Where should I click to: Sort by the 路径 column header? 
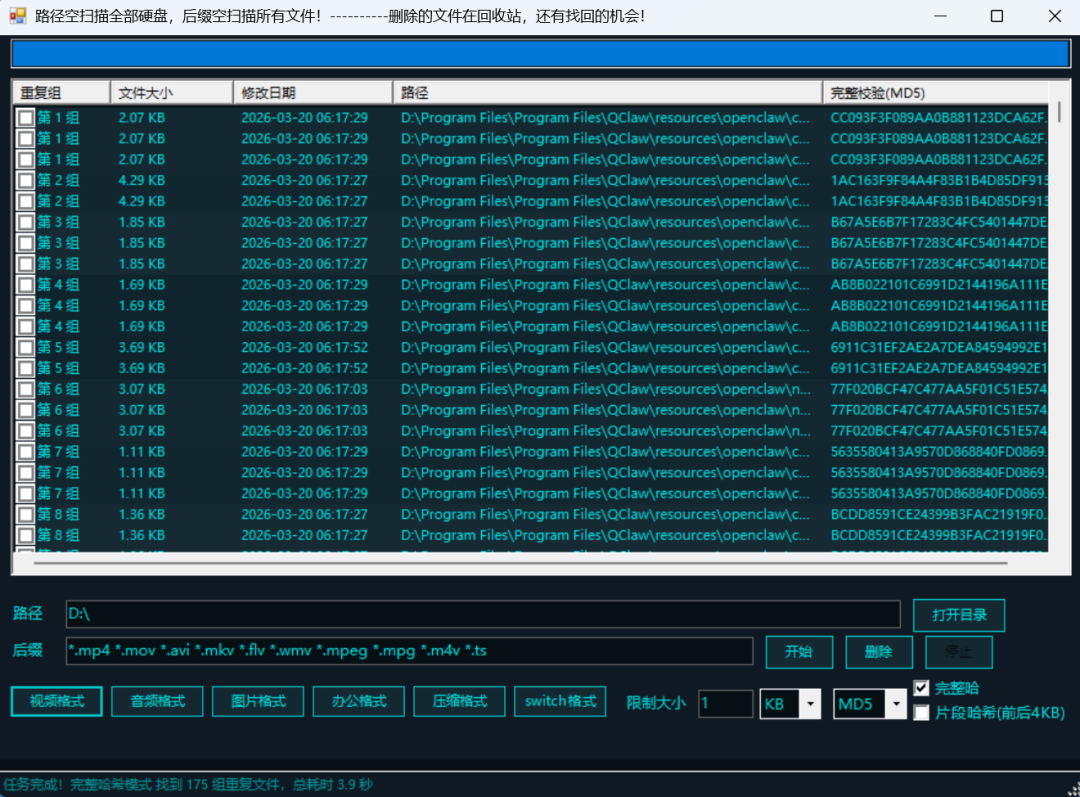click(x=608, y=92)
